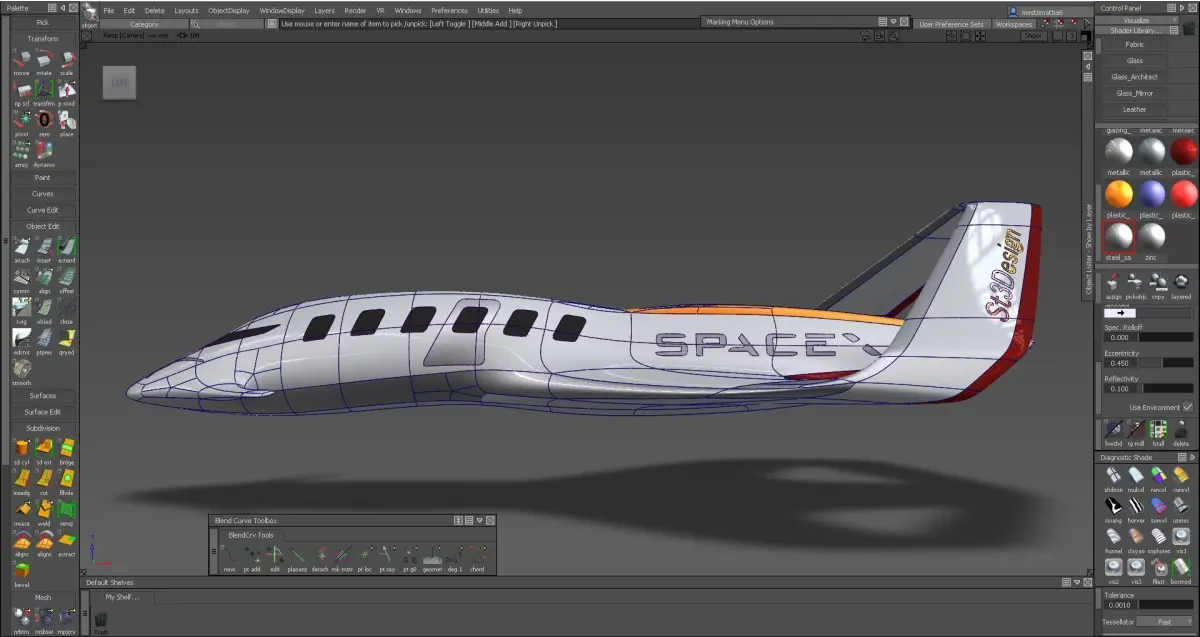Screen dimensions: 1200x637
Task: Collapse the Mesh palette section
Action: 43,597
